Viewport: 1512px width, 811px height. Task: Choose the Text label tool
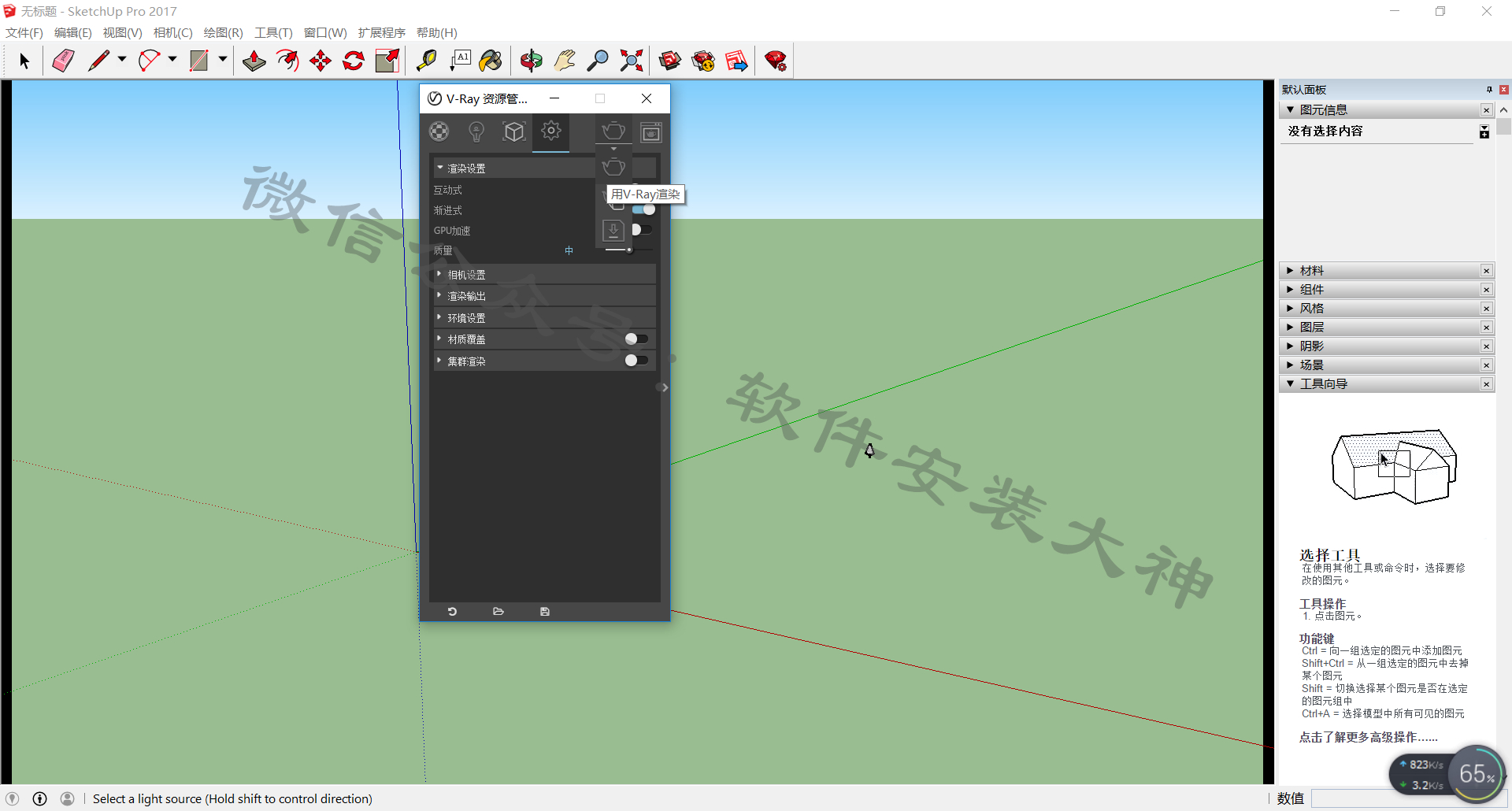click(x=460, y=61)
